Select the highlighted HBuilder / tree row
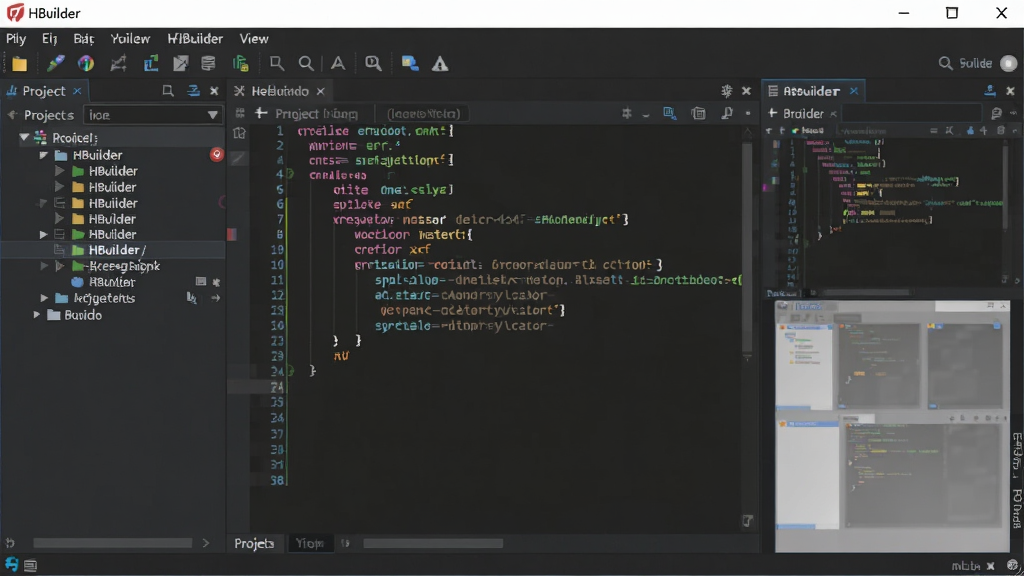1024x576 pixels. click(113, 250)
